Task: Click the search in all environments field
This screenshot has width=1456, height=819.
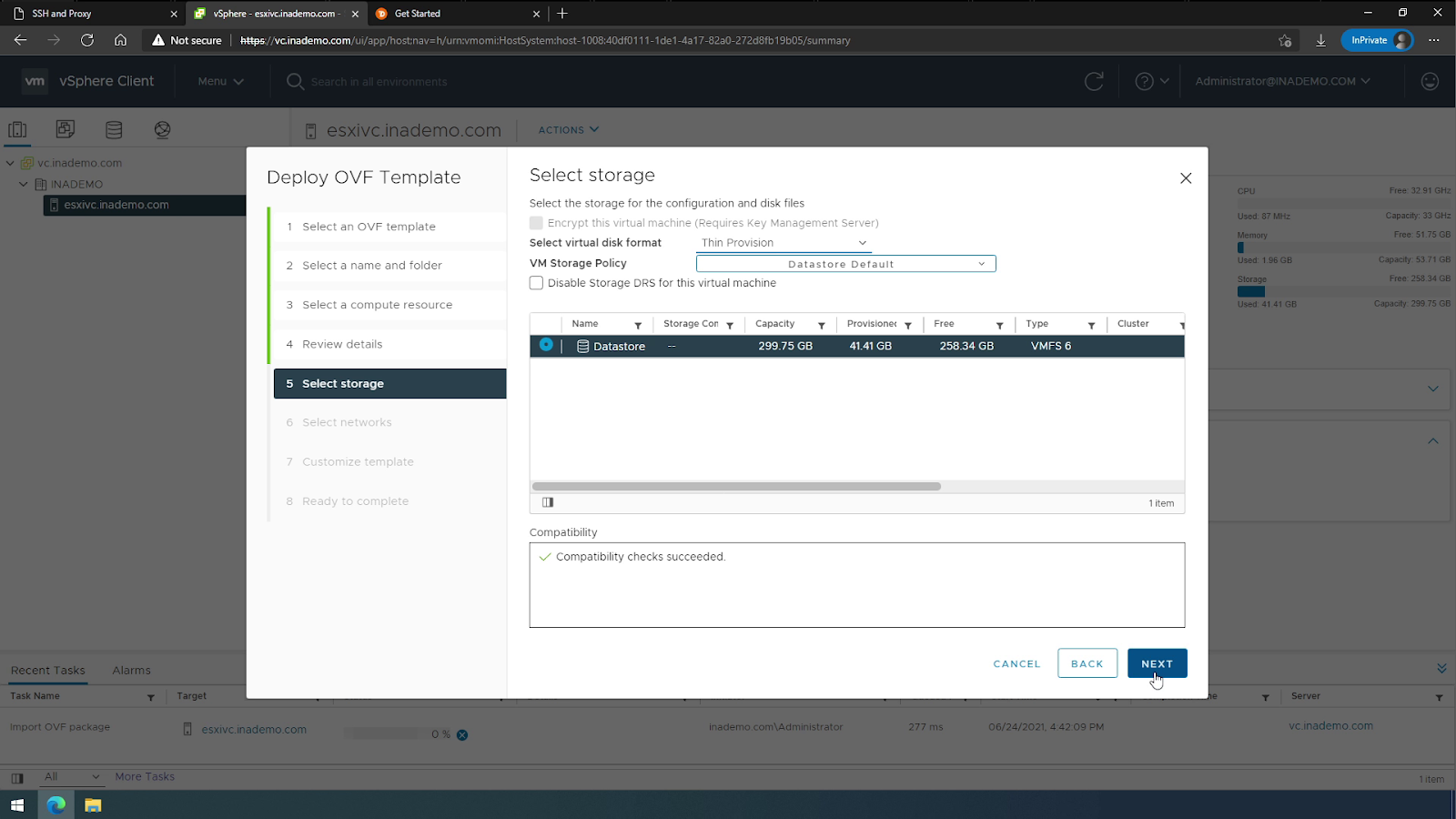Action: pyautogui.click(x=379, y=81)
